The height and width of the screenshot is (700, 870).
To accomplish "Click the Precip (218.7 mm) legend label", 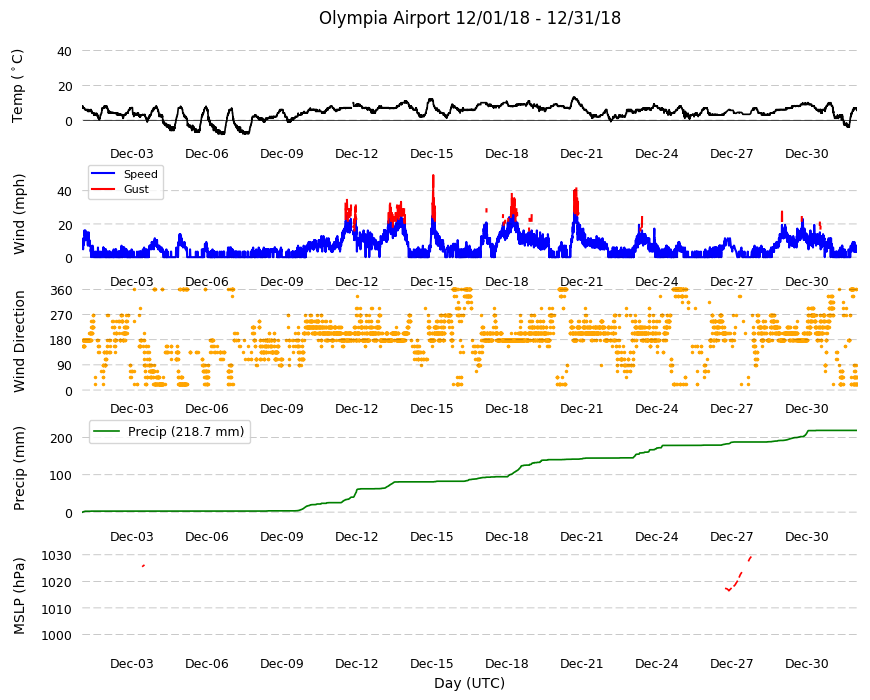I will tap(186, 432).
